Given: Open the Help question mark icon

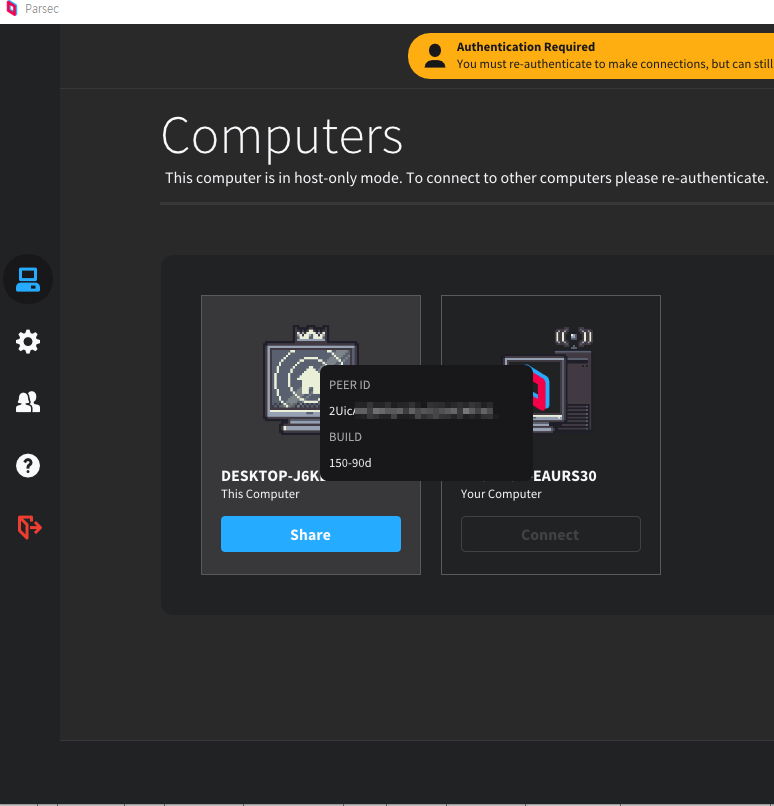Looking at the screenshot, I should click(x=28, y=465).
